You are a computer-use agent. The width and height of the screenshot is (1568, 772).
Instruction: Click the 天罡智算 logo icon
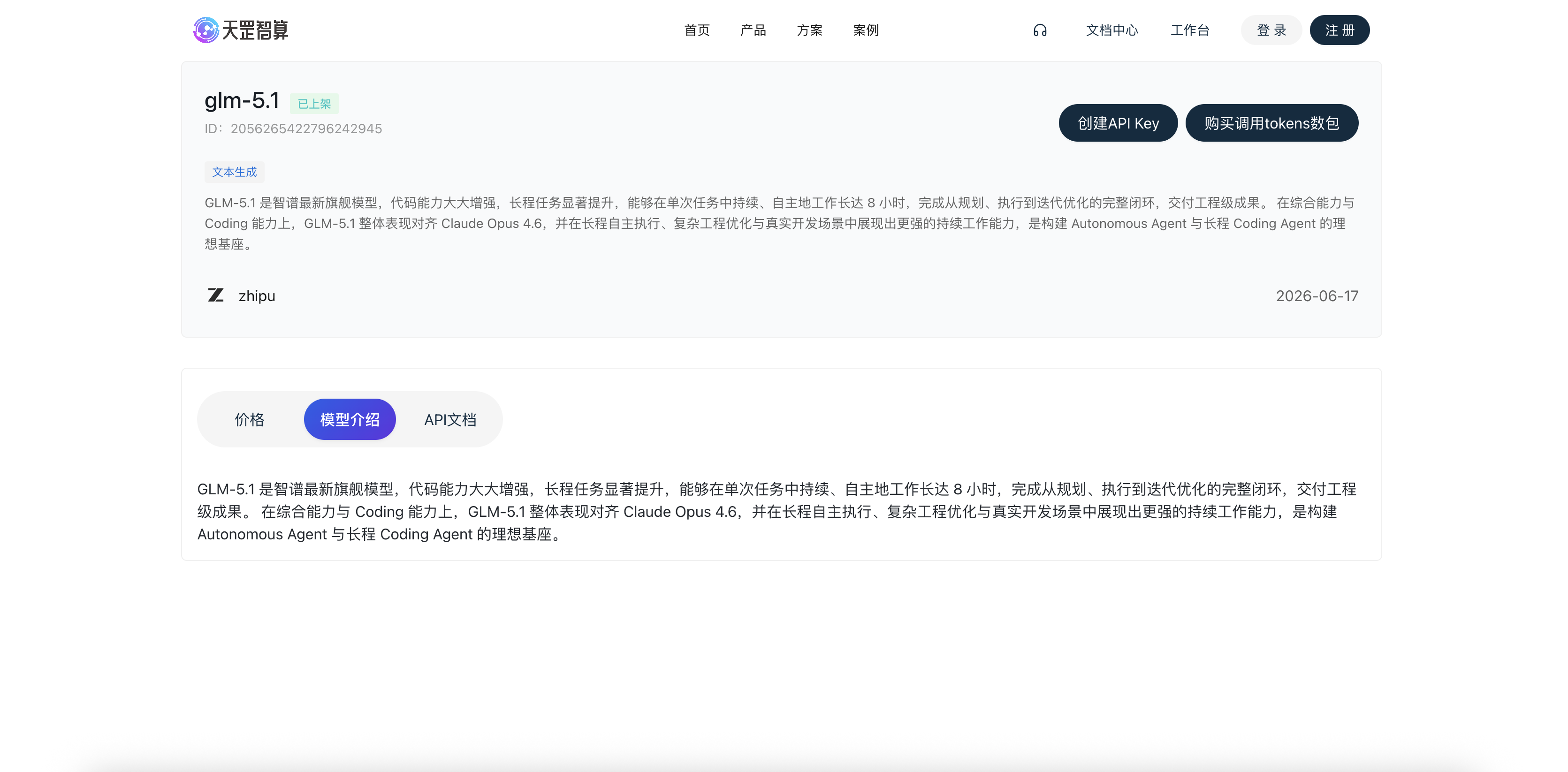coord(206,30)
